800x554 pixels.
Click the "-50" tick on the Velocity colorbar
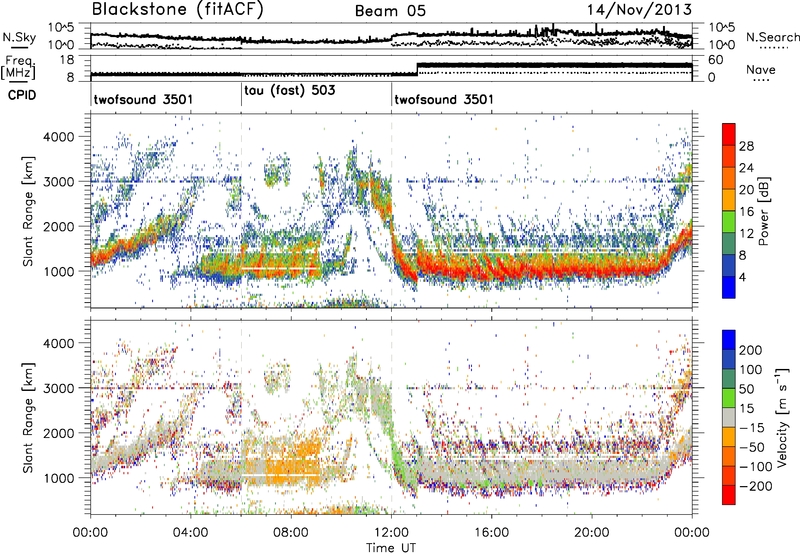[752, 447]
